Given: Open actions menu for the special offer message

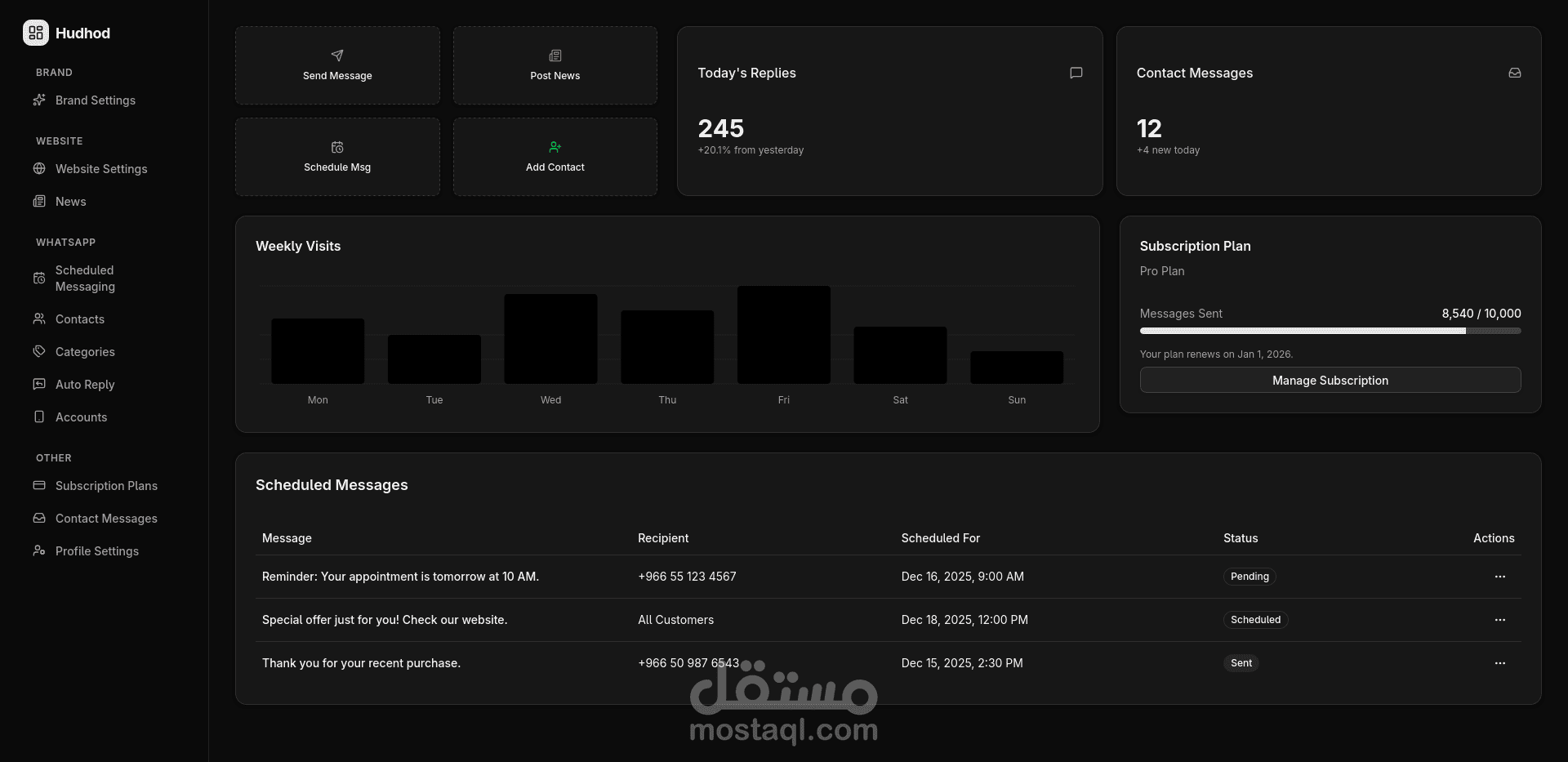Looking at the screenshot, I should [x=1499, y=619].
